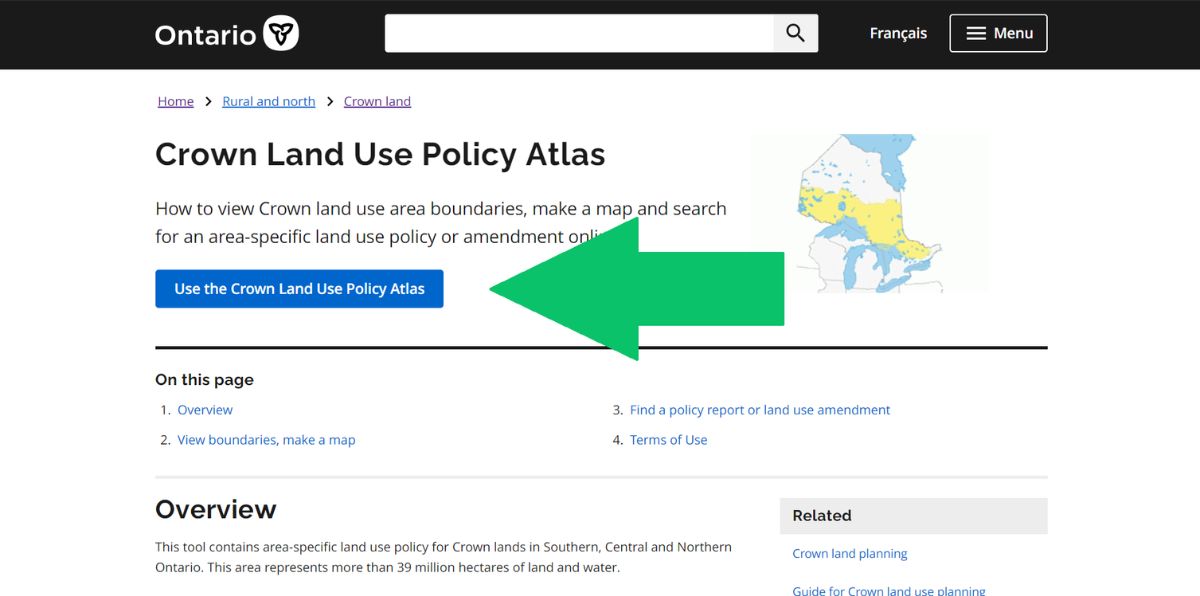
Task: Focus the site search input field
Action: coord(579,33)
